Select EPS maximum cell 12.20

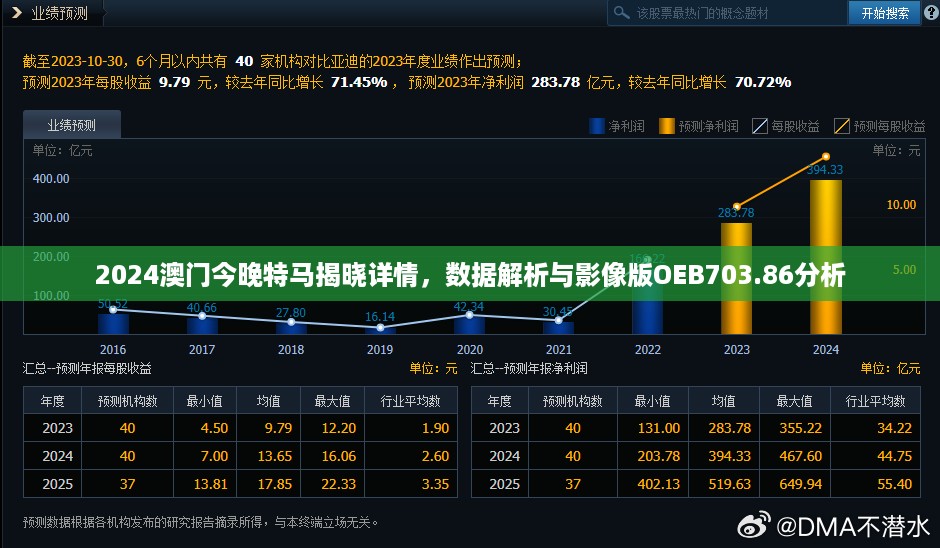(339, 428)
